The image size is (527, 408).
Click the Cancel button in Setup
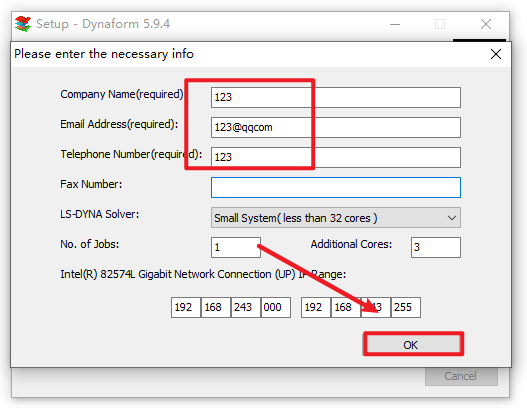pos(461,376)
